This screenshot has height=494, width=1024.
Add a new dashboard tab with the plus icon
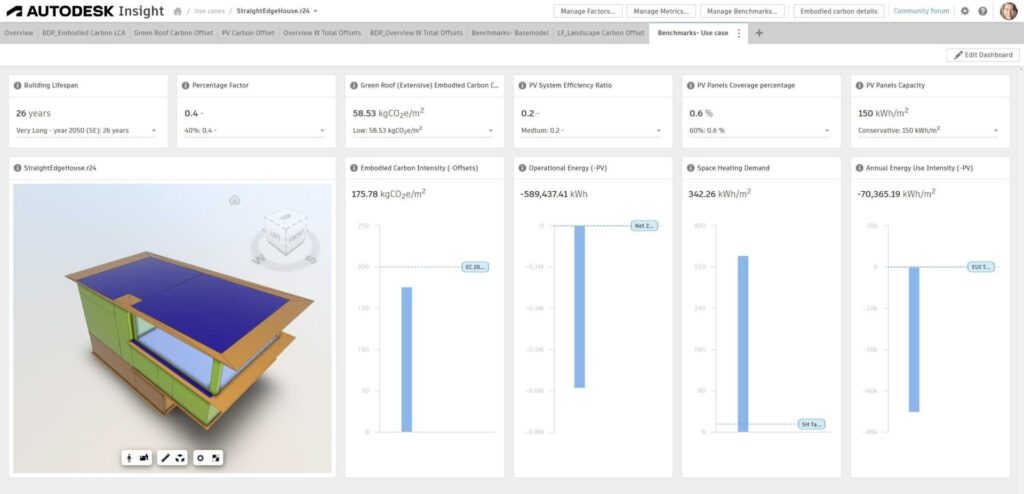point(759,33)
